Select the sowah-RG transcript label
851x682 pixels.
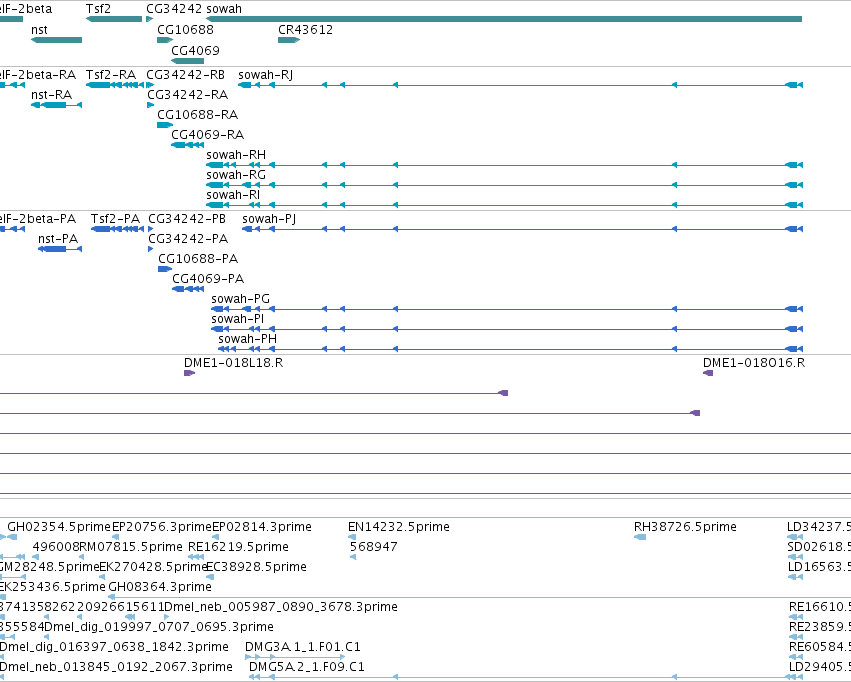pyautogui.click(x=236, y=175)
